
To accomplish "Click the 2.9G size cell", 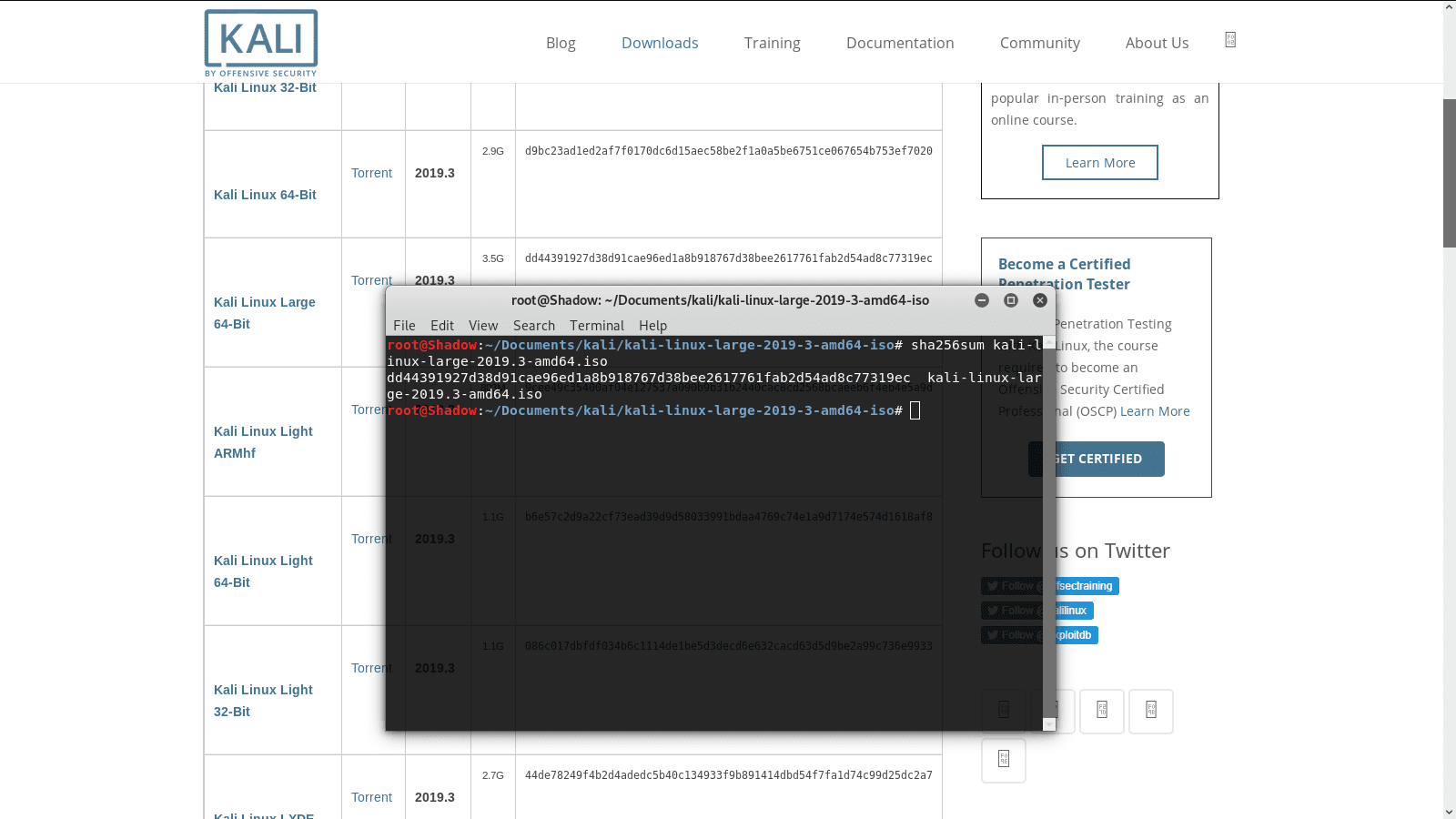I will click(x=492, y=151).
